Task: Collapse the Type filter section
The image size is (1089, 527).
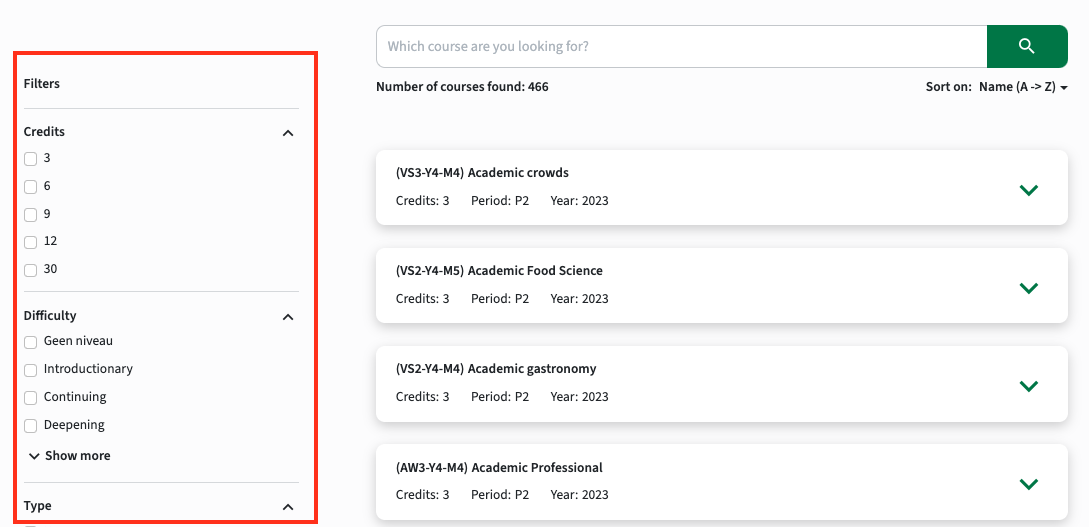Action: pos(288,507)
